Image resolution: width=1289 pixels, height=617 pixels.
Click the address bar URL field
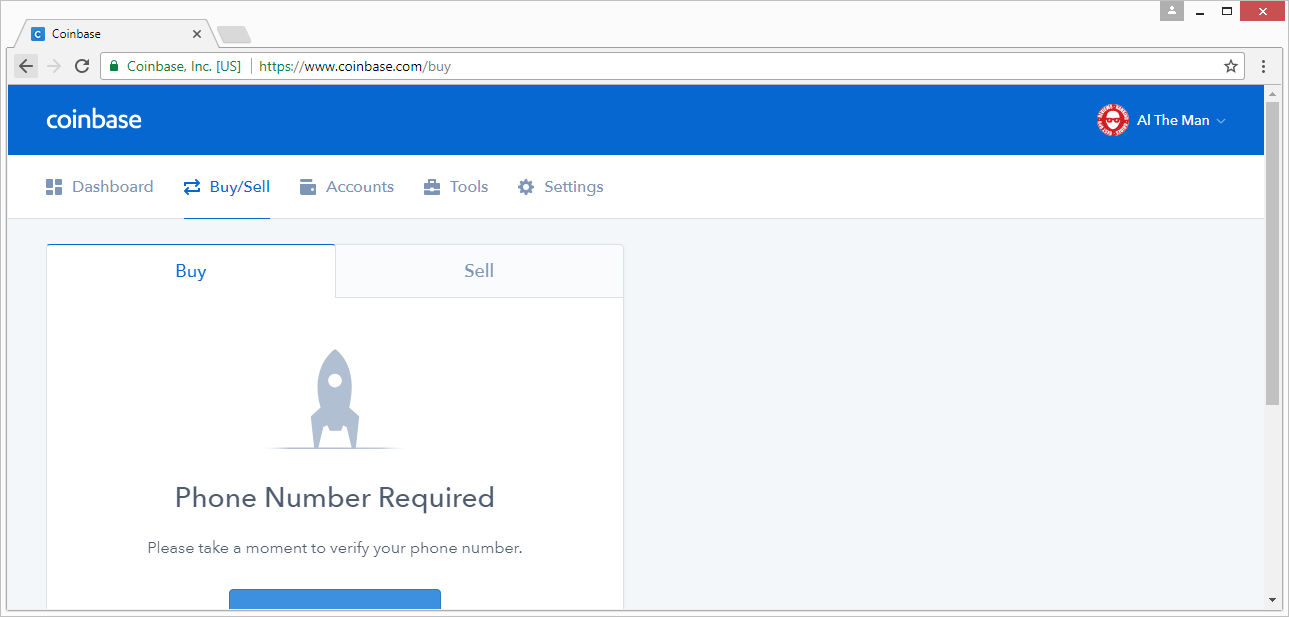[x=672, y=66]
